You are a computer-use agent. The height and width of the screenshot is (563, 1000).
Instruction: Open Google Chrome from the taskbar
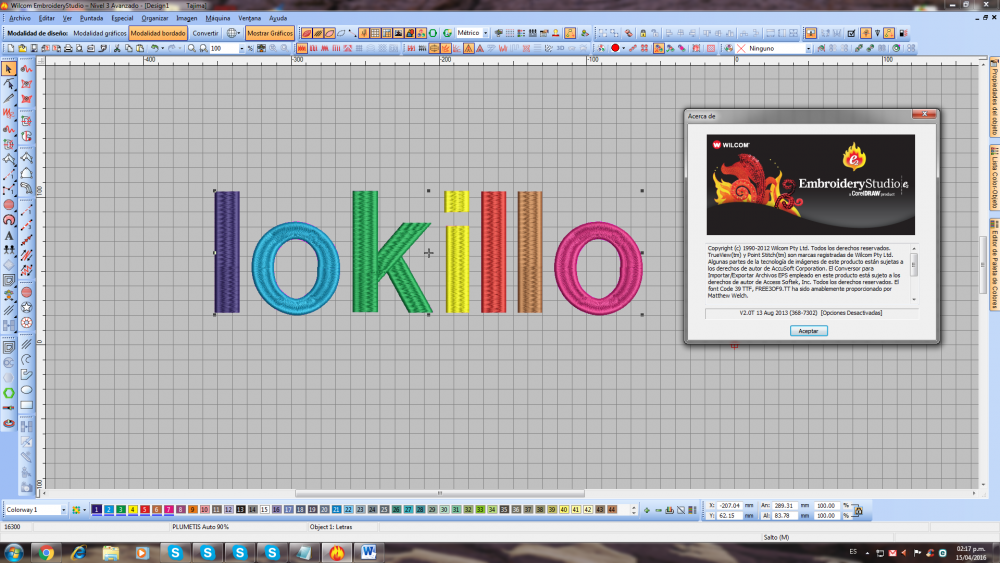(46, 553)
